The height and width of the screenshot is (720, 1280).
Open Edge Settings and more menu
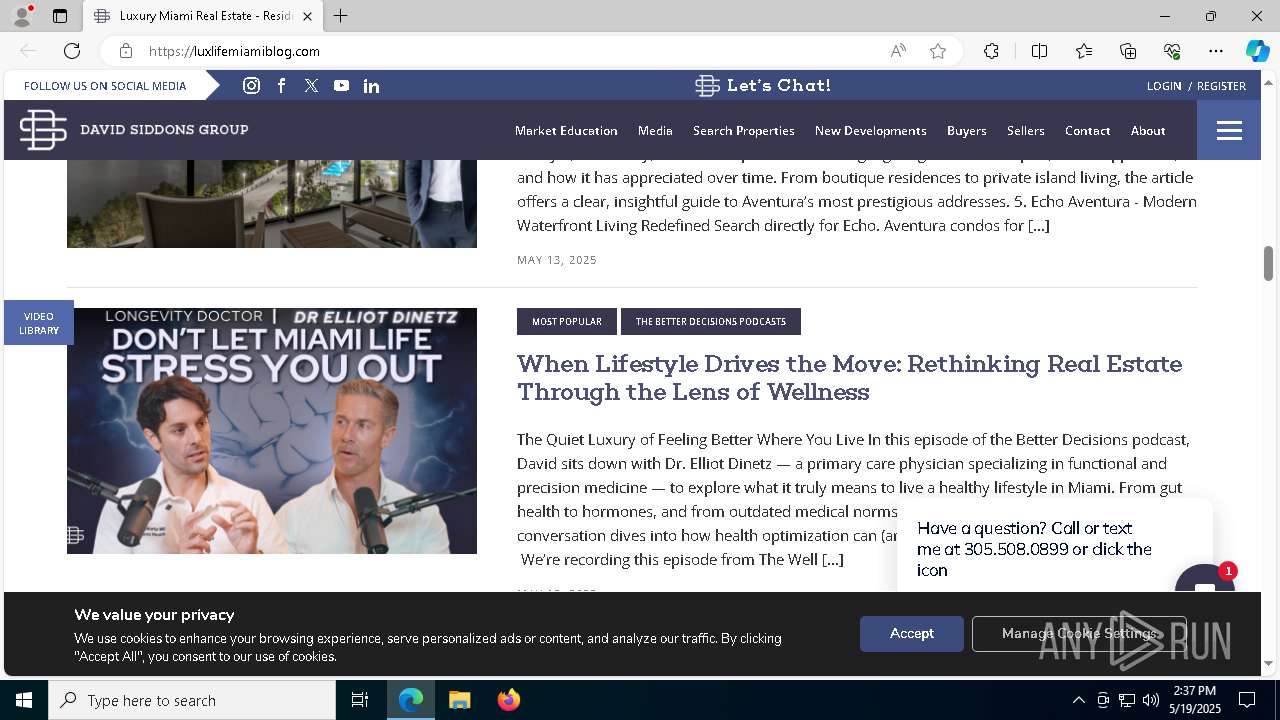[x=1216, y=51]
